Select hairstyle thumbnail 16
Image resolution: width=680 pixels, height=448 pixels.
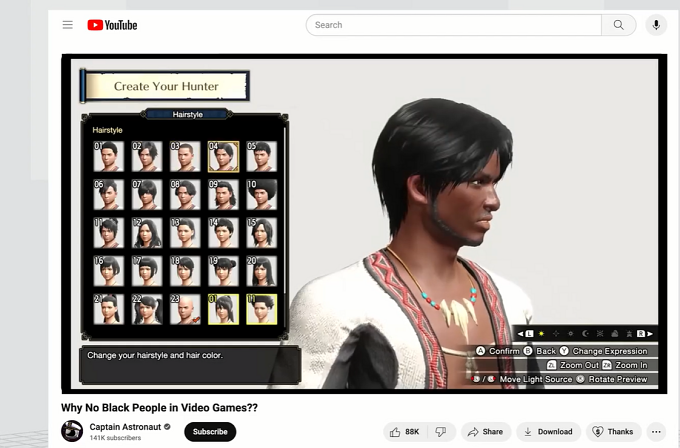pyautogui.click(x=108, y=271)
